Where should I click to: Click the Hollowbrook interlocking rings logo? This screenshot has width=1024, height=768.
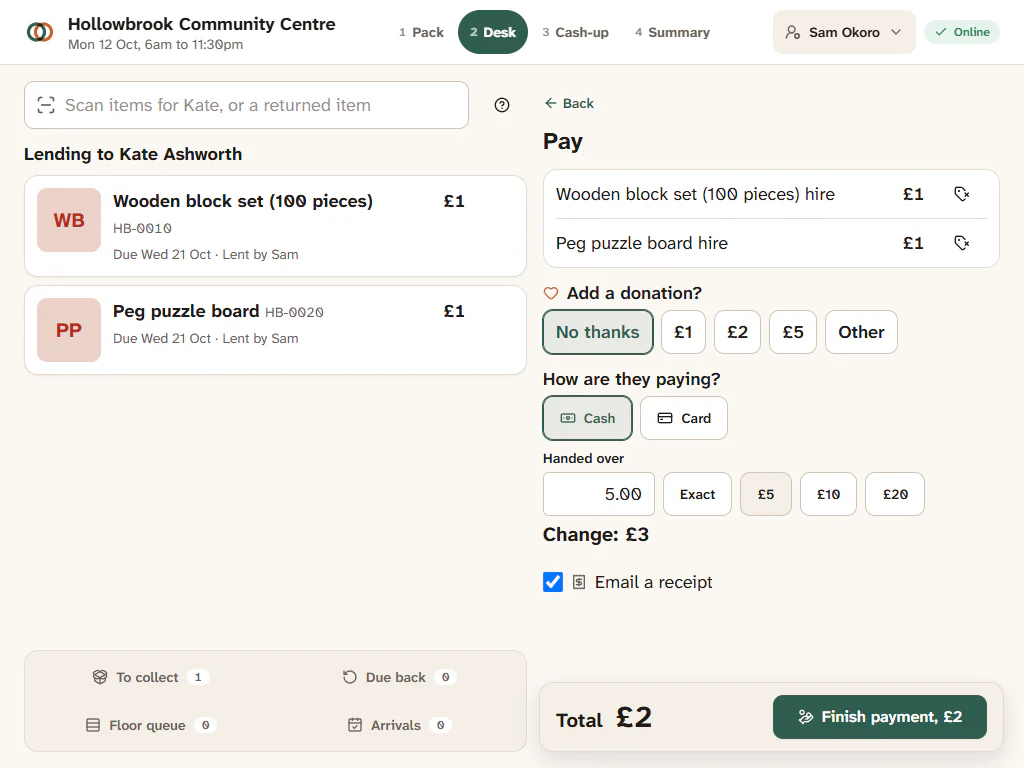40,32
